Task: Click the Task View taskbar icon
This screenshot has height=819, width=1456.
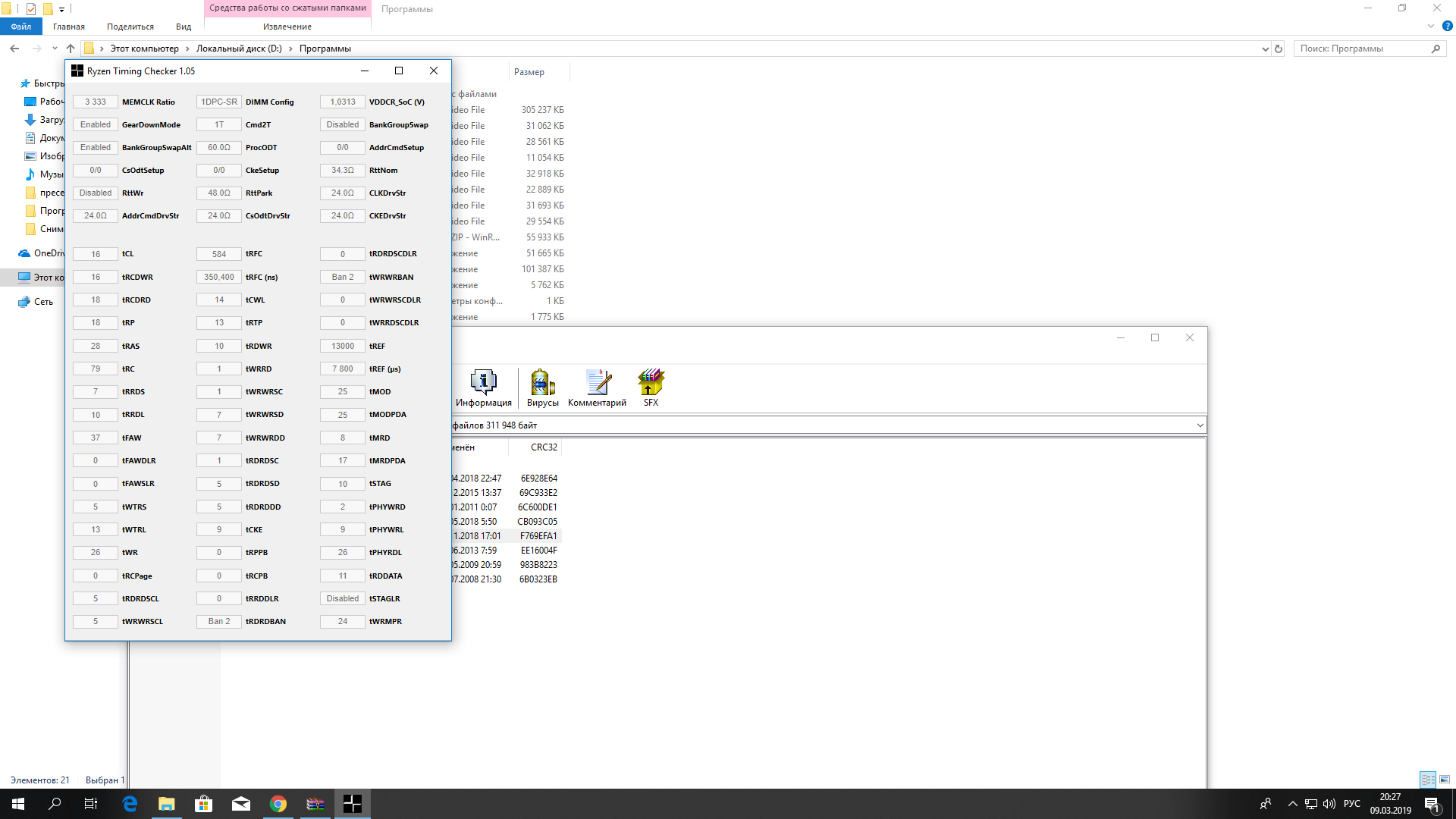Action: [x=91, y=804]
